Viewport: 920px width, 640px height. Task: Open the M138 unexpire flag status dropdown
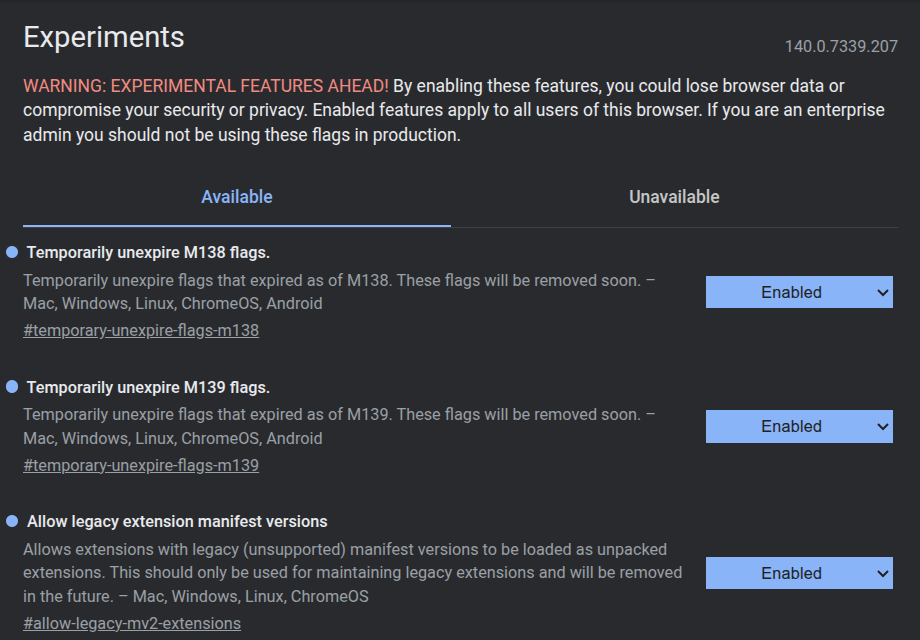point(798,292)
